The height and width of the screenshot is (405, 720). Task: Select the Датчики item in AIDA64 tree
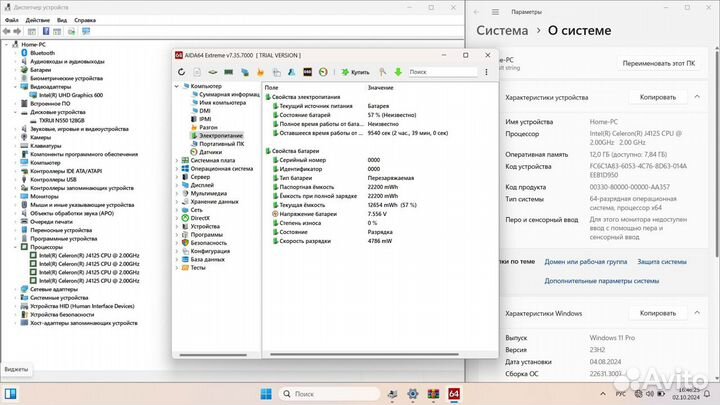click(x=210, y=152)
